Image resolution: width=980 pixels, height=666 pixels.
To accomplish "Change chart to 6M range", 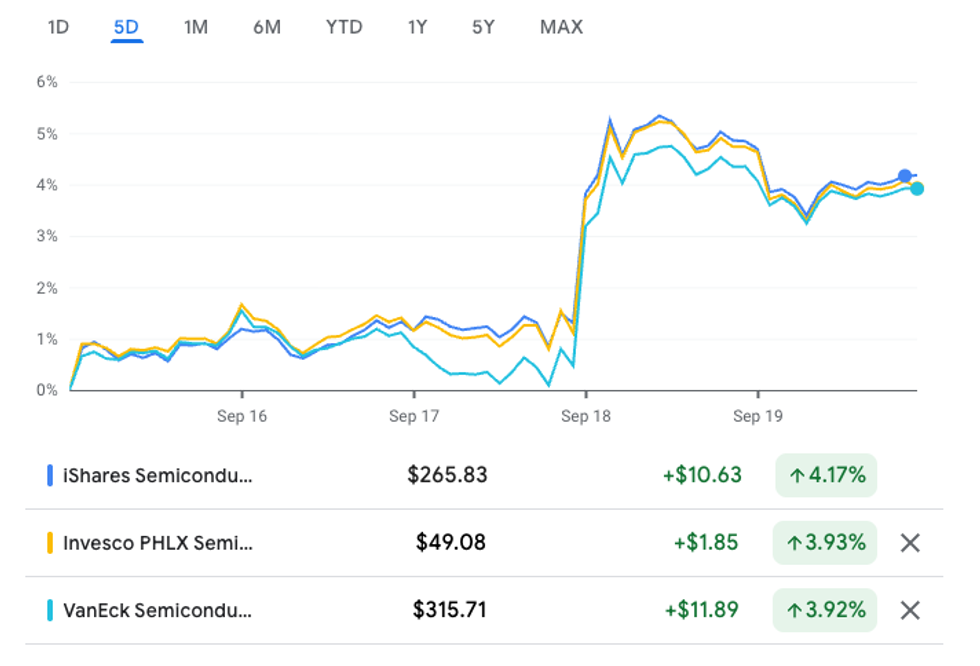I will [x=267, y=27].
